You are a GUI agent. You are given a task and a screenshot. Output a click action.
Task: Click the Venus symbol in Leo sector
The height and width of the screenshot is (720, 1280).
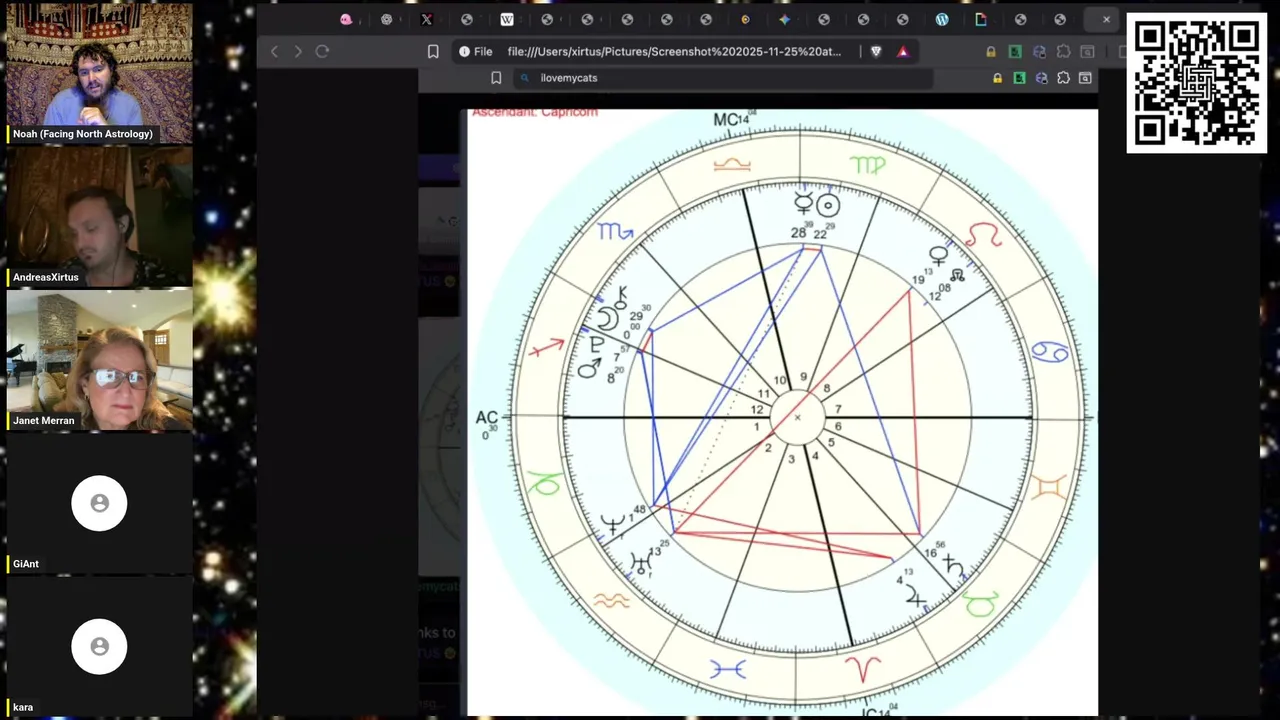click(938, 257)
